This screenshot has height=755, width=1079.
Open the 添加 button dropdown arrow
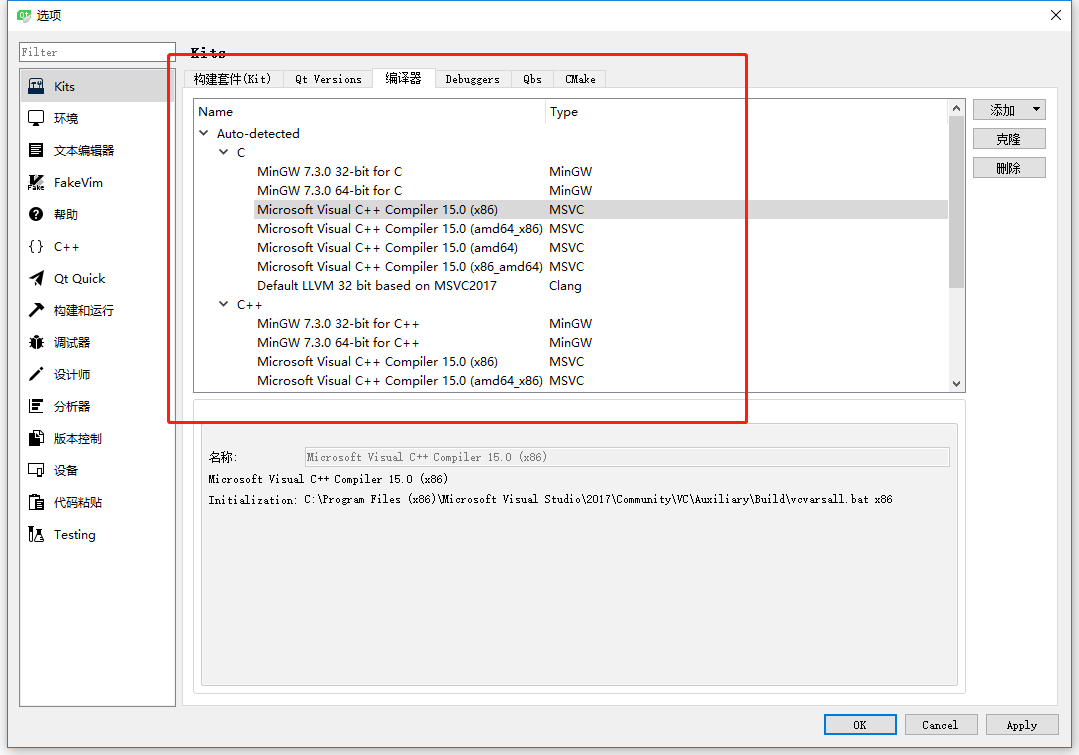1037,109
